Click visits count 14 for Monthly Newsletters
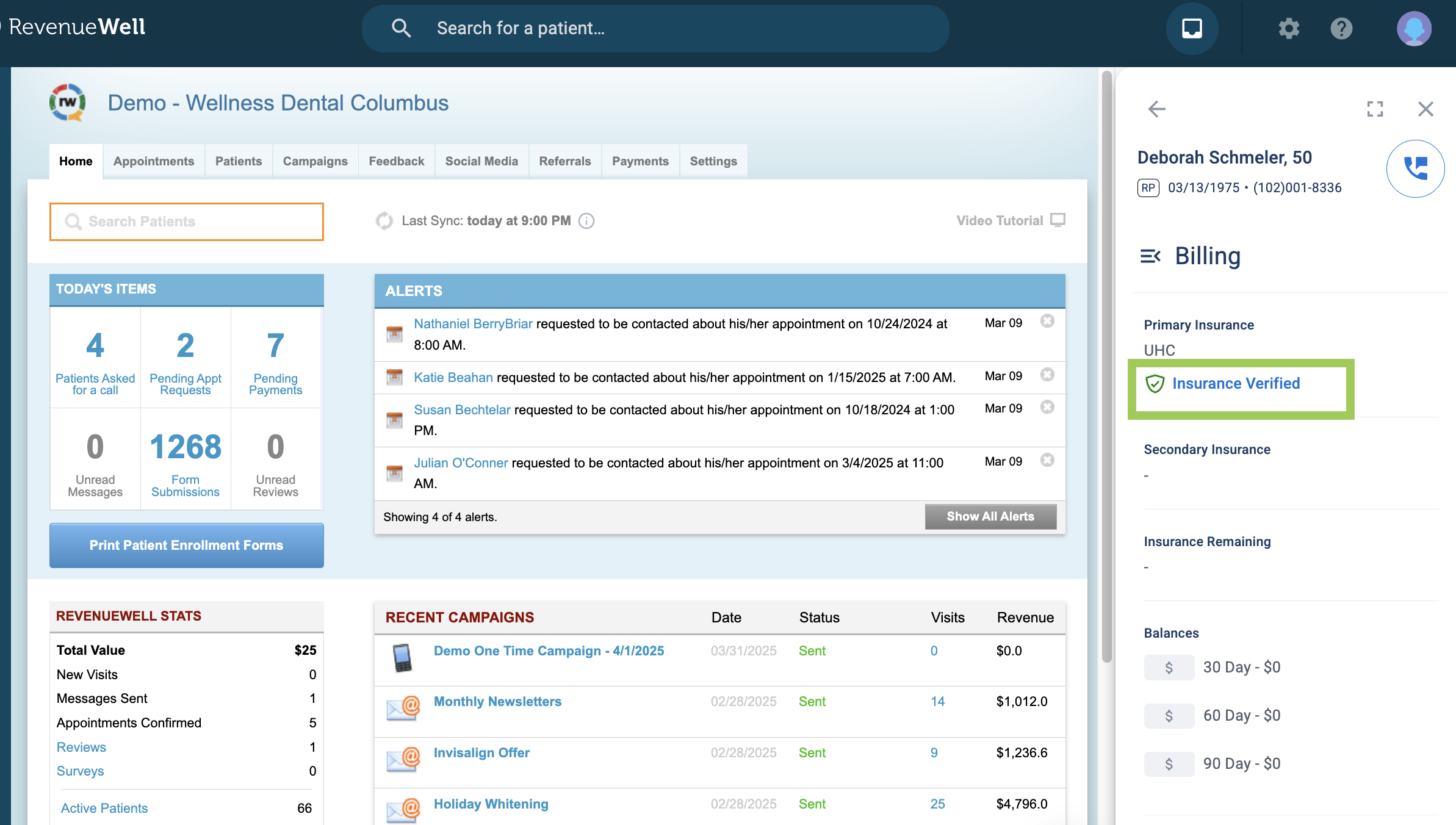Viewport: 1456px width, 825px height. 937,702
